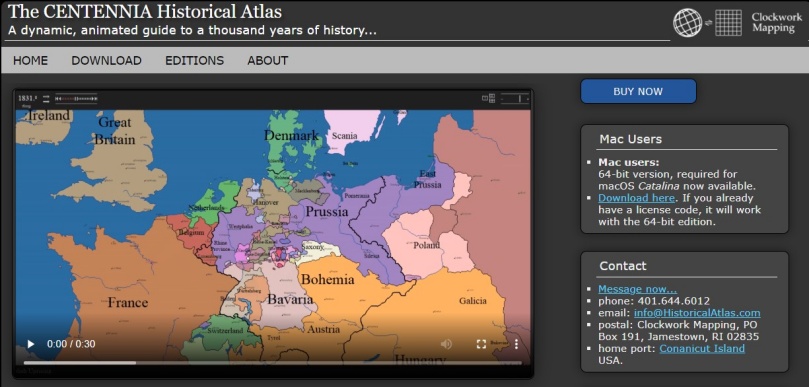The image size is (809, 387).
Task: Open the video's three-dot options menu
Action: (x=516, y=344)
